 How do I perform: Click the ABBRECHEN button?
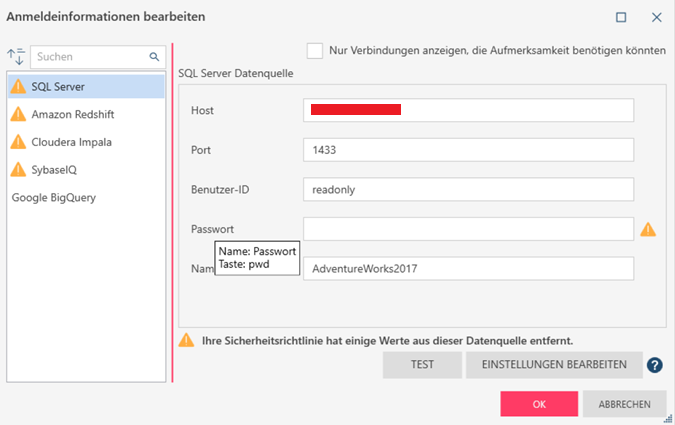pyautogui.click(x=625, y=404)
